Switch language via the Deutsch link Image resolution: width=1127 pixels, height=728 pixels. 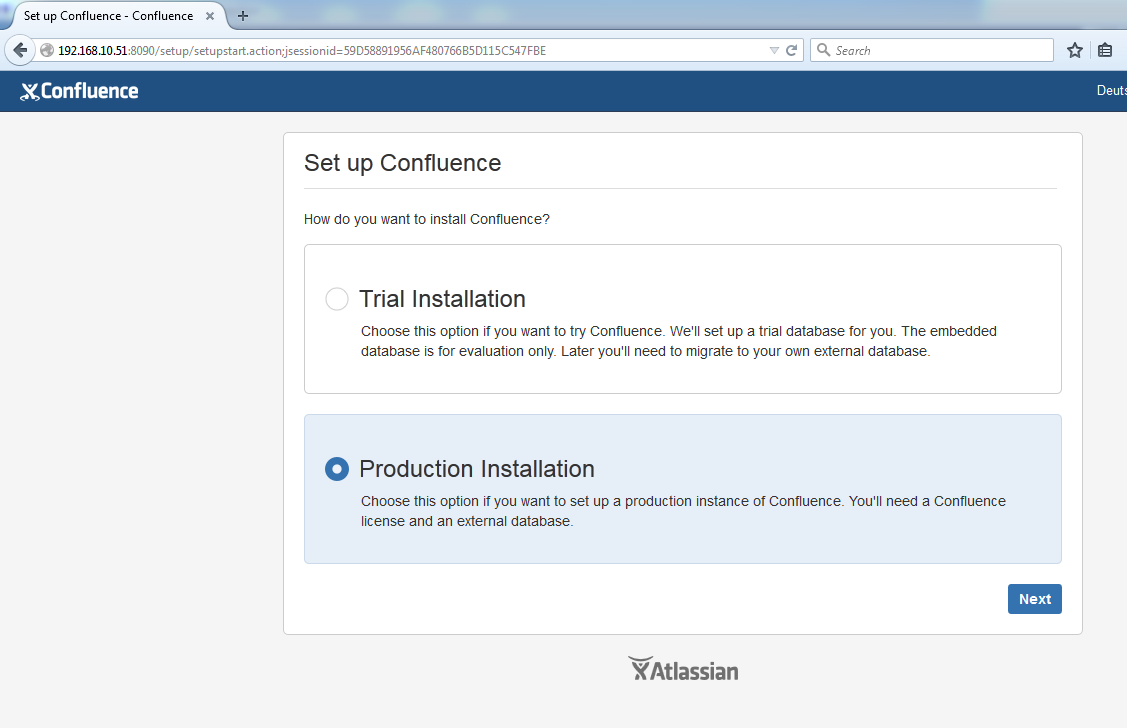(1111, 91)
